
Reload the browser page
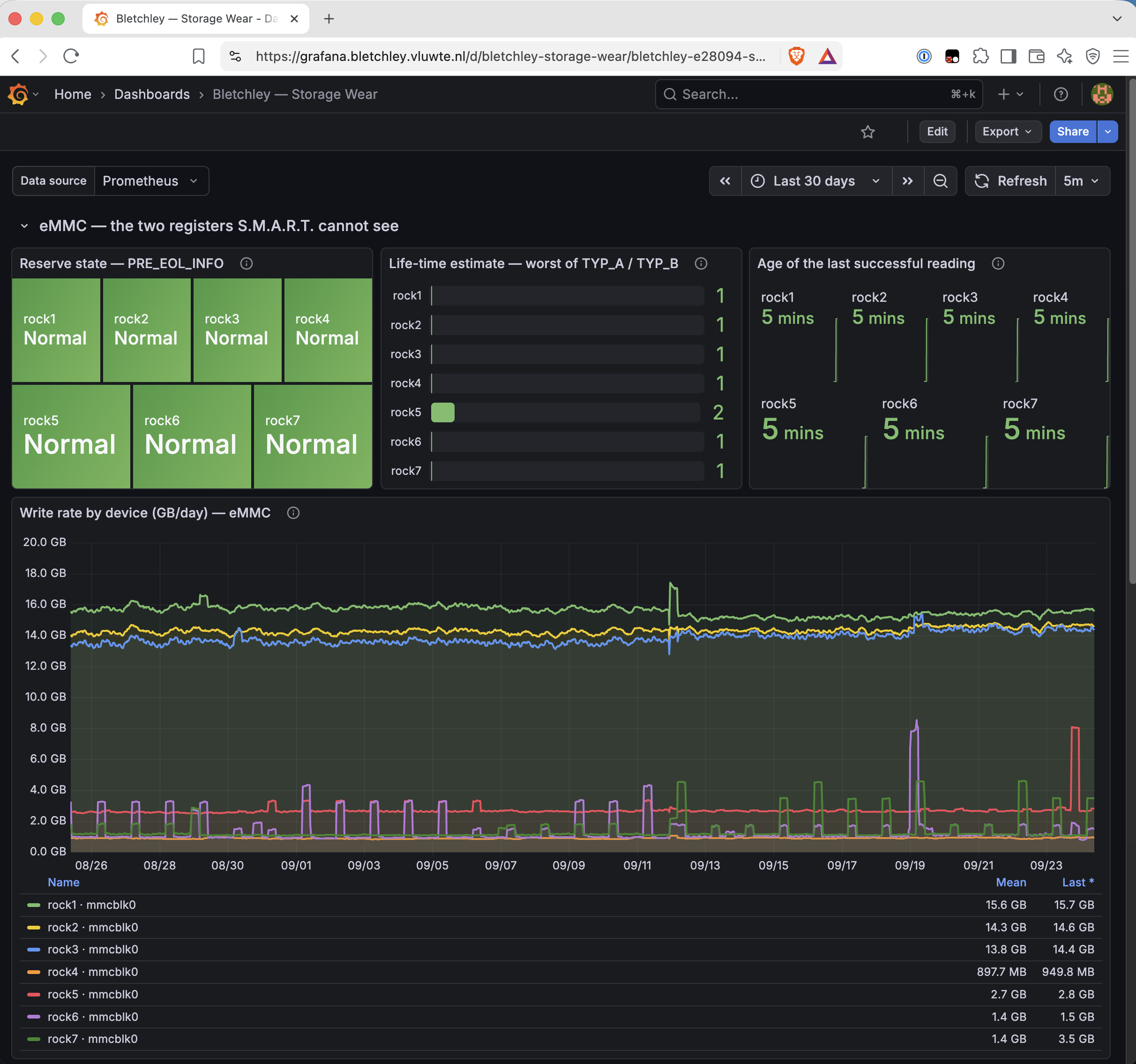(71, 56)
